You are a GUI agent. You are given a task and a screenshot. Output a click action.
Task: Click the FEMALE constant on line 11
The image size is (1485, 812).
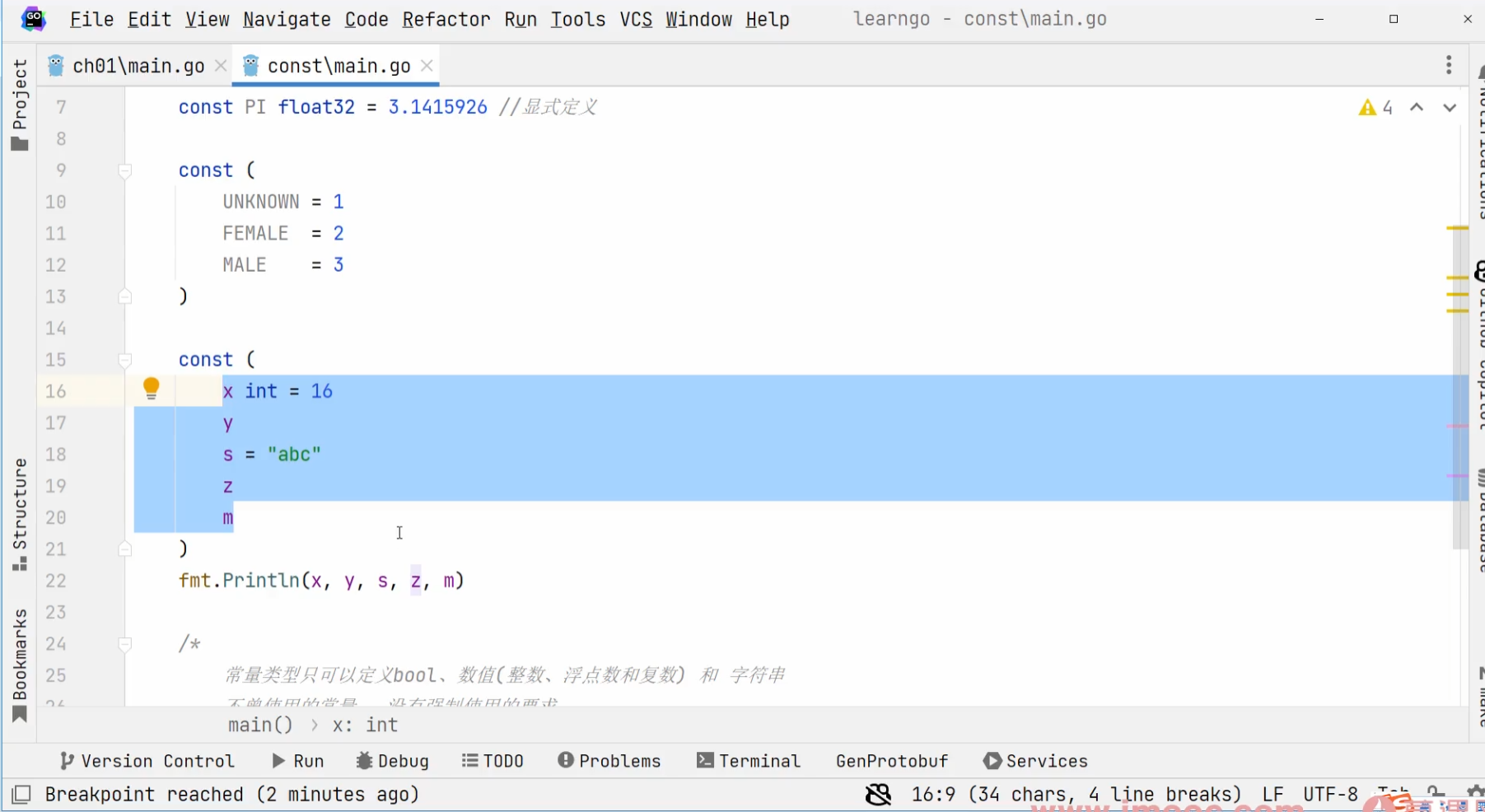click(x=255, y=234)
